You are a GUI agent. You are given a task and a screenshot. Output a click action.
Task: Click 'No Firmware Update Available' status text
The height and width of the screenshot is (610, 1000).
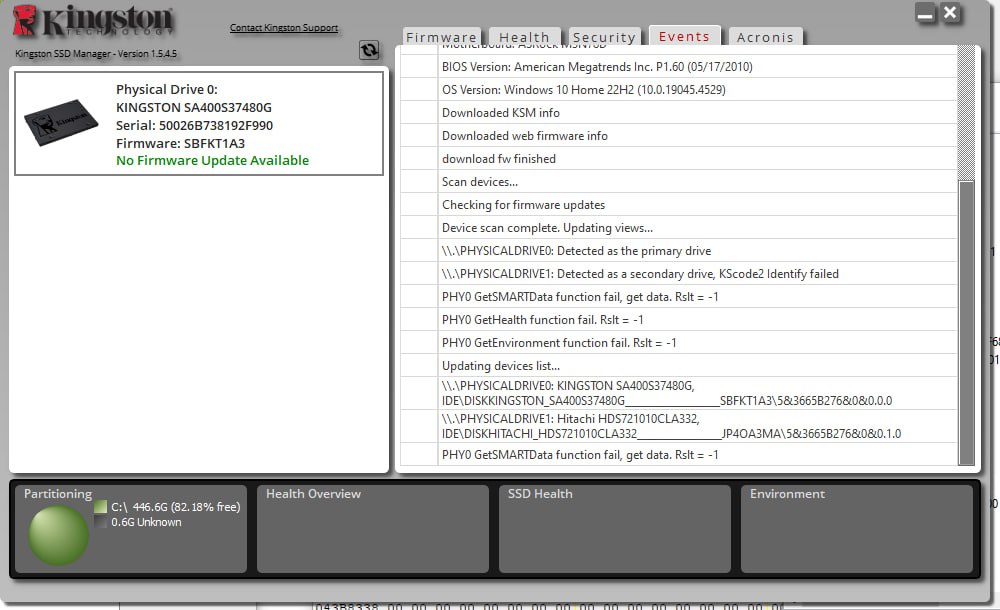(x=212, y=161)
